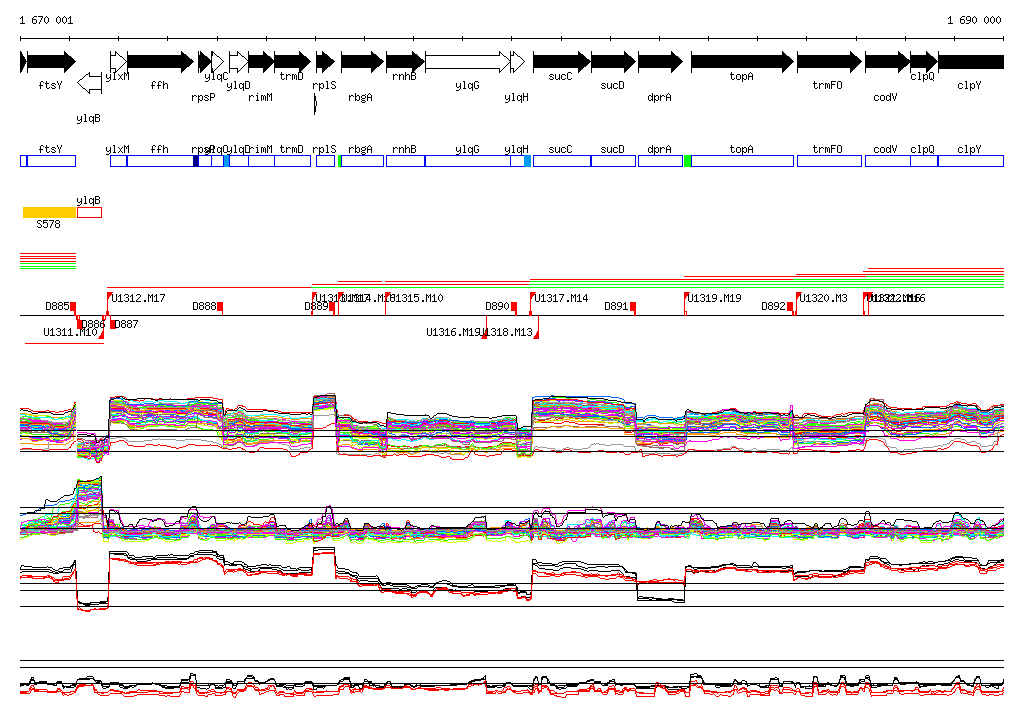Click the black trmFO gene arrow
The image size is (1024, 714).
pos(829,62)
